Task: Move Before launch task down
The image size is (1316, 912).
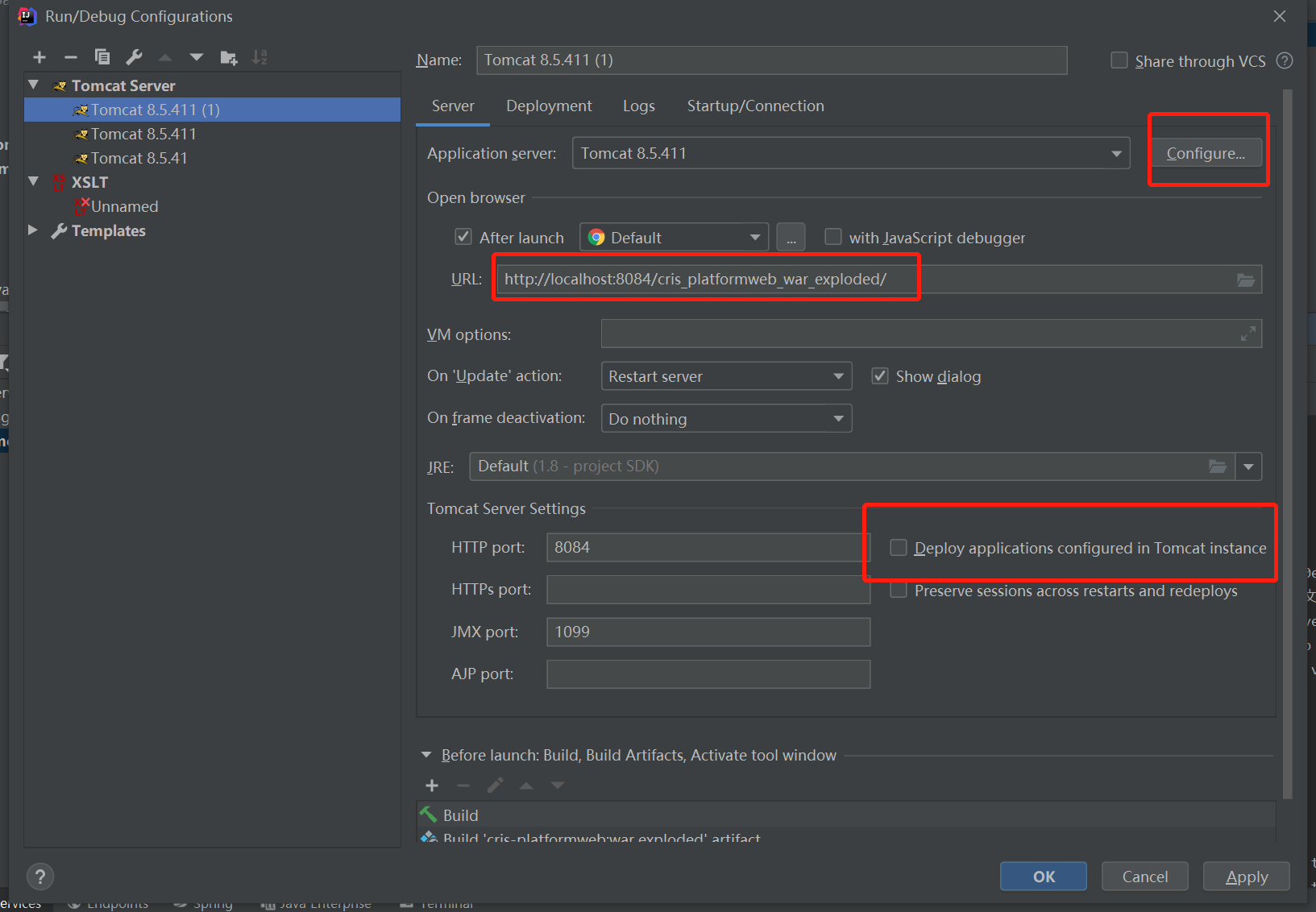Action: (x=558, y=786)
